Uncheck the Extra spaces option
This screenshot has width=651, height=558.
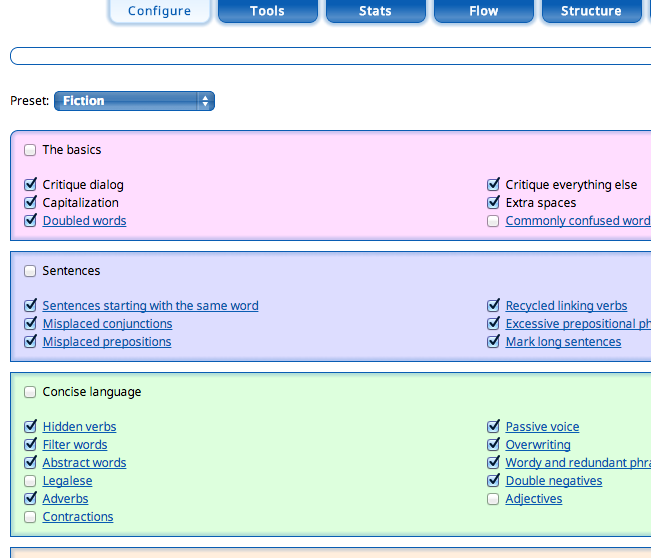click(x=493, y=203)
